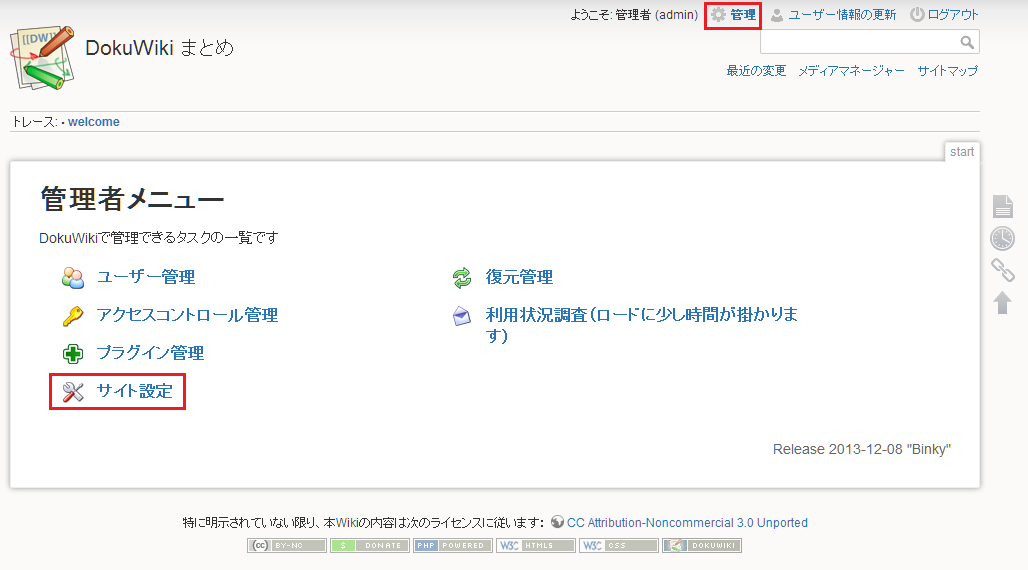Click the wrench and screwdriver settings icon
1028x570 pixels.
coord(73,392)
